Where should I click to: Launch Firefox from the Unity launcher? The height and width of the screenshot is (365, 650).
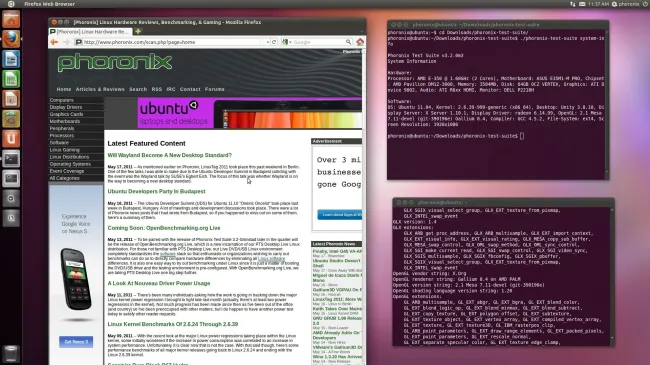pos(11,39)
